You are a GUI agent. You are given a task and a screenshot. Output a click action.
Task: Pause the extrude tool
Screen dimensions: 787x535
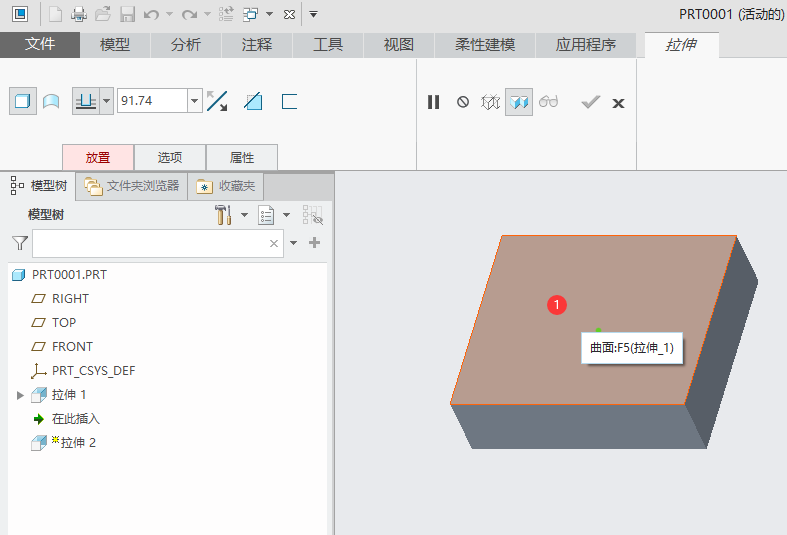pyautogui.click(x=434, y=102)
